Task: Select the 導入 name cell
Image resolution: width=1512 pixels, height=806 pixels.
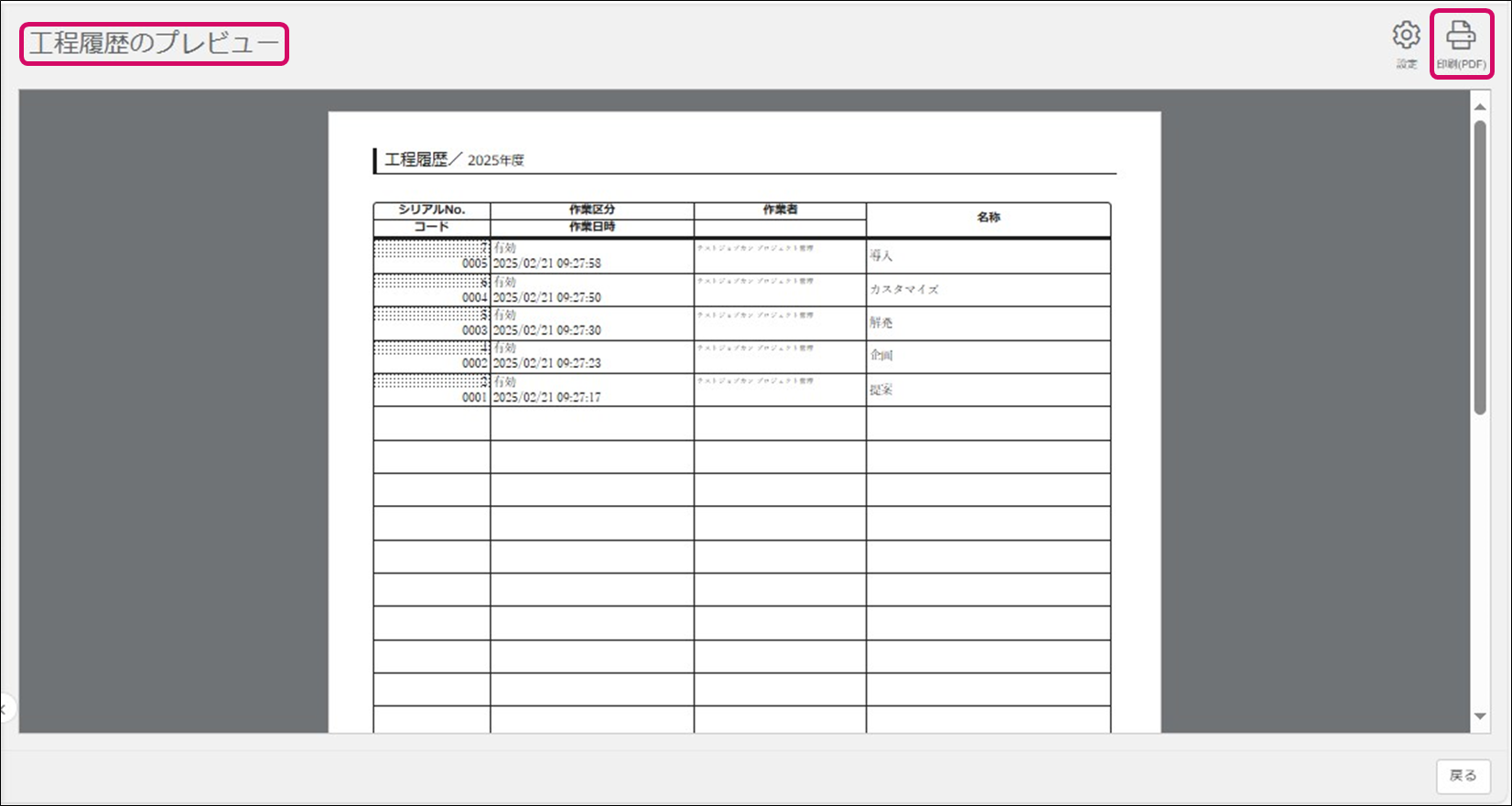Action: pos(881,256)
